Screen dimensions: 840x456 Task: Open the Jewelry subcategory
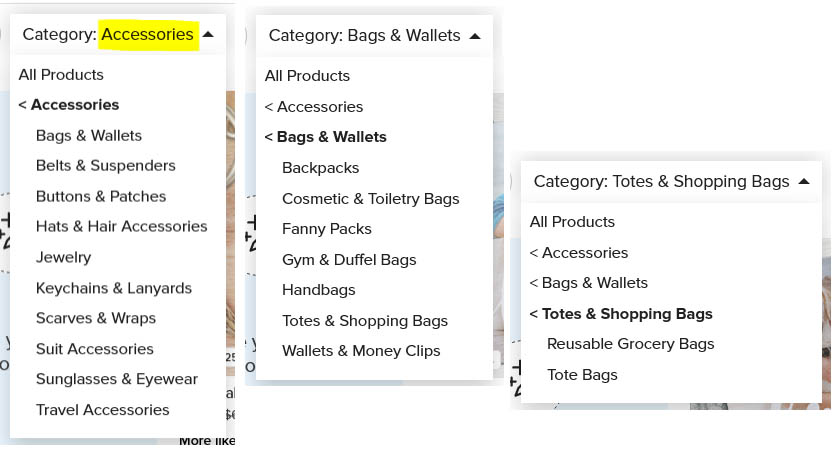pos(63,257)
